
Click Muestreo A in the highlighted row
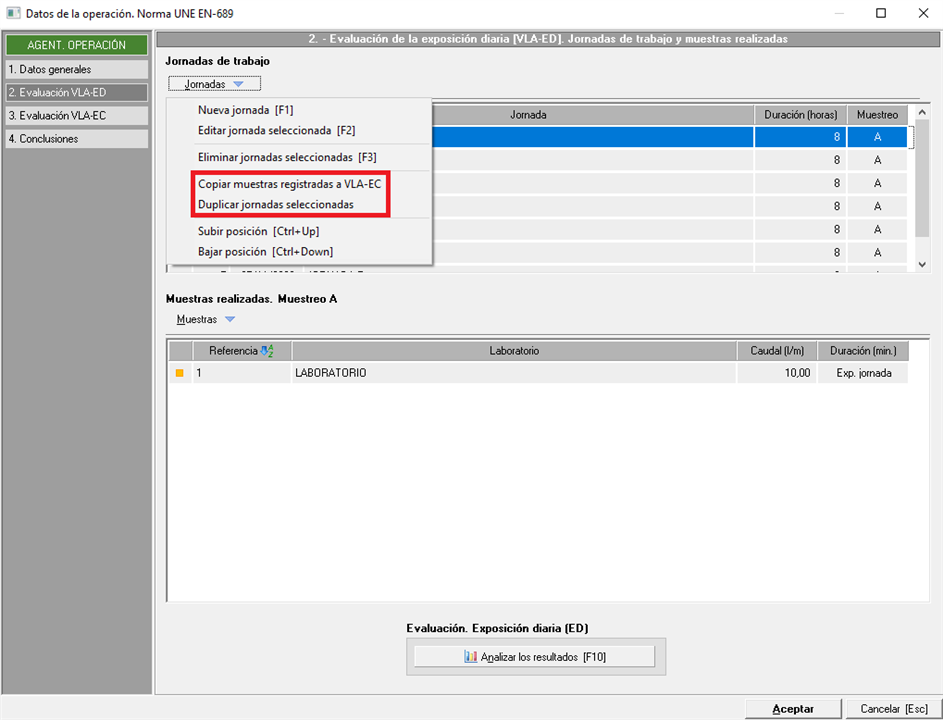click(877, 137)
